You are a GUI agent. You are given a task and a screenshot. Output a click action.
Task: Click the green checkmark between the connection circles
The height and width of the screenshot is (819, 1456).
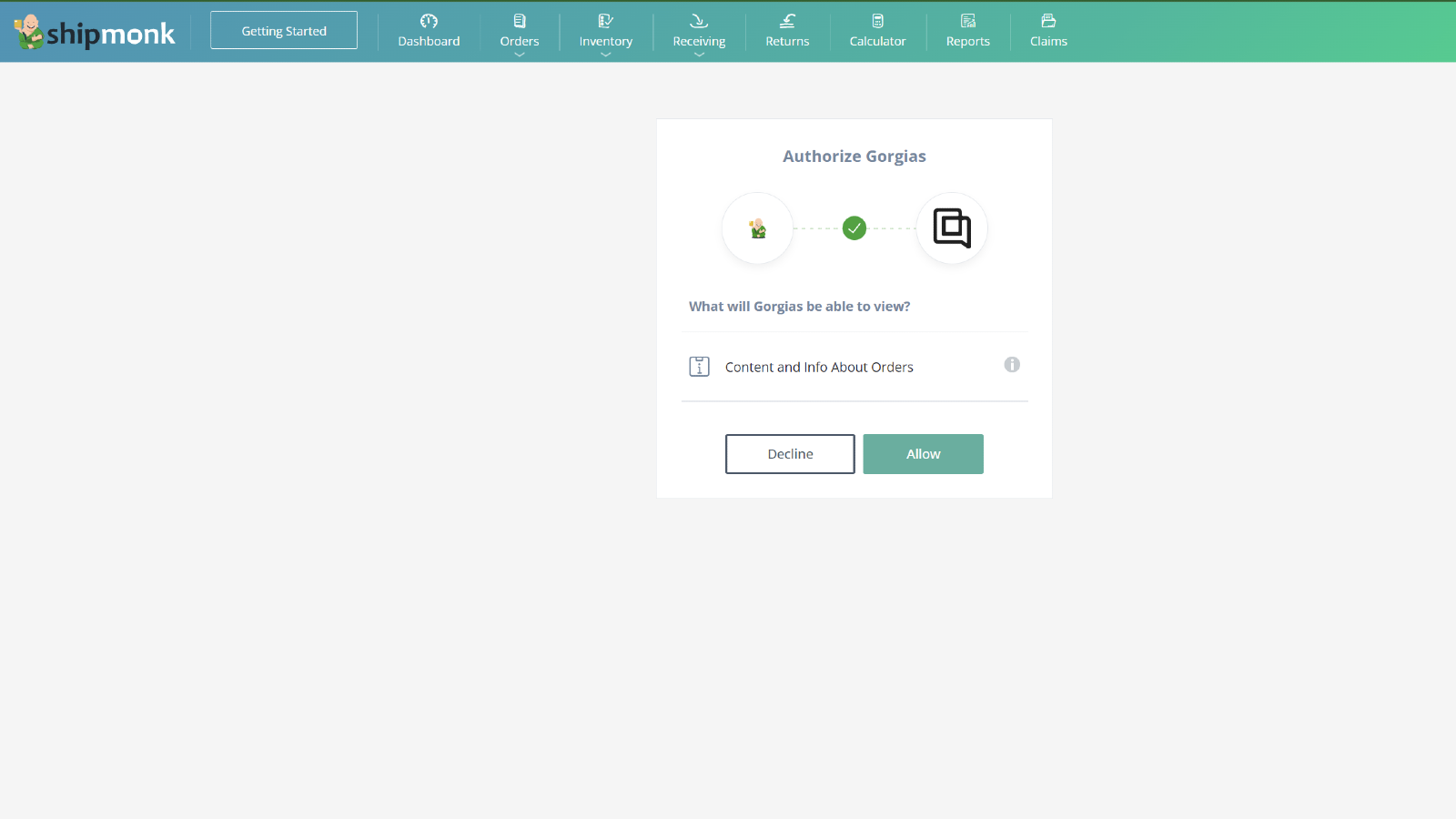(x=854, y=228)
